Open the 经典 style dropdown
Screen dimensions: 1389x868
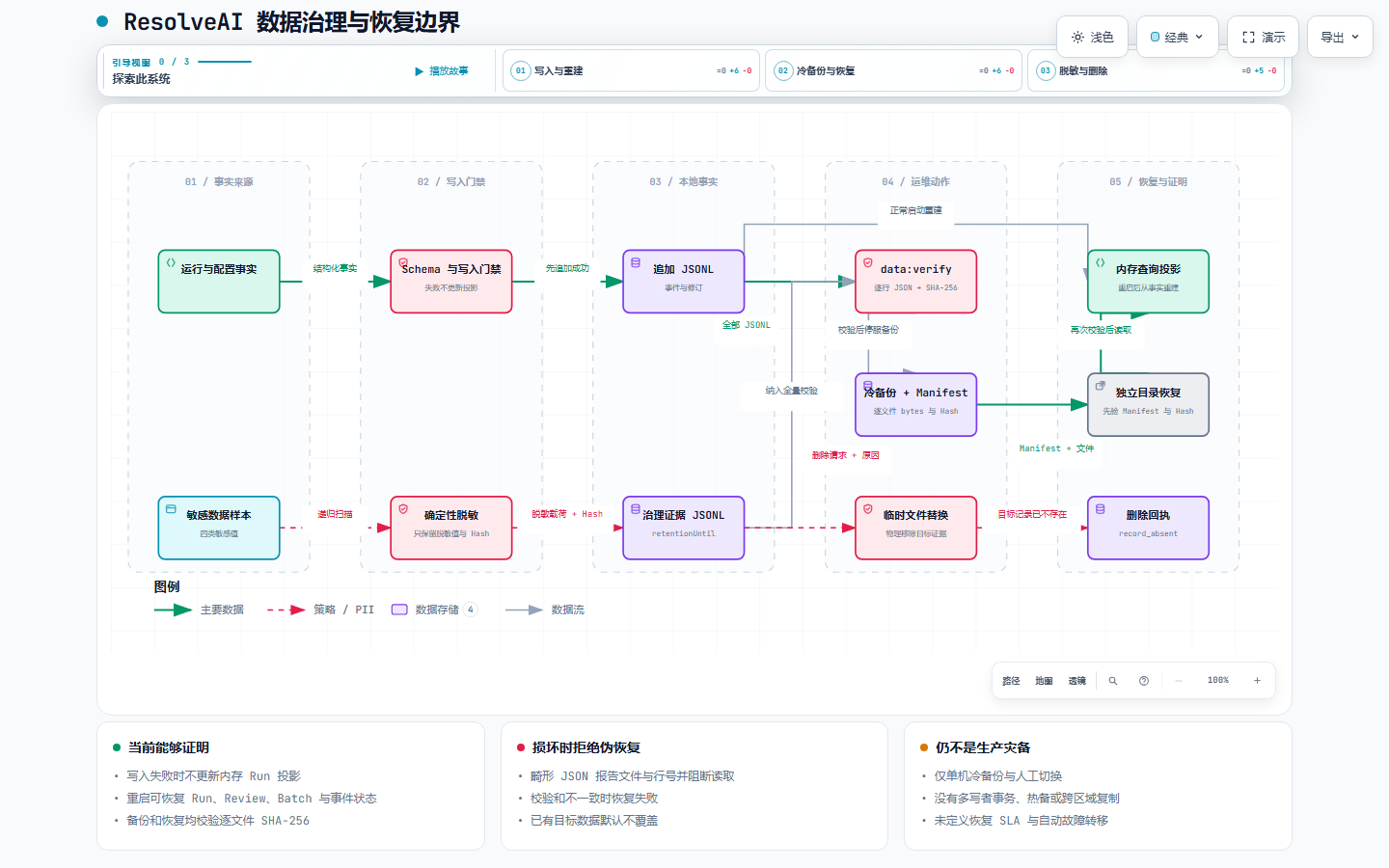click(x=1177, y=37)
